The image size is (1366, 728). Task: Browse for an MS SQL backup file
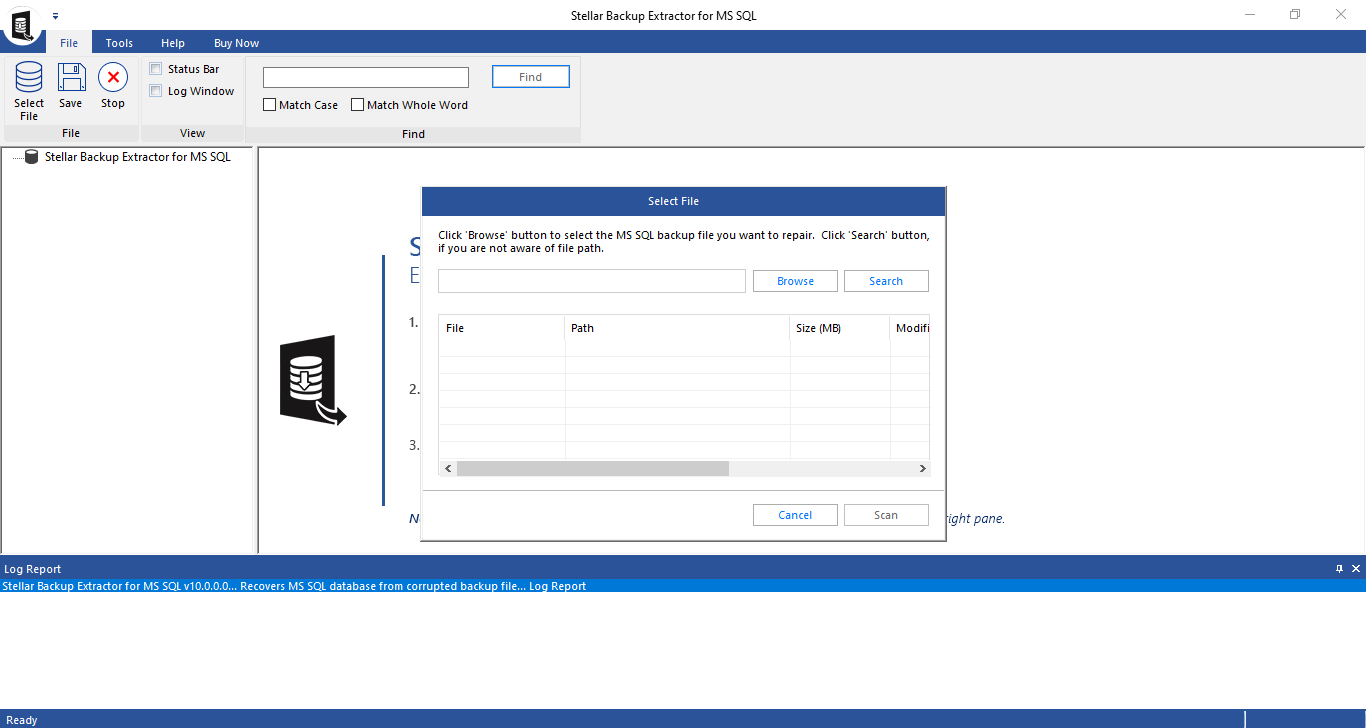[x=795, y=281]
